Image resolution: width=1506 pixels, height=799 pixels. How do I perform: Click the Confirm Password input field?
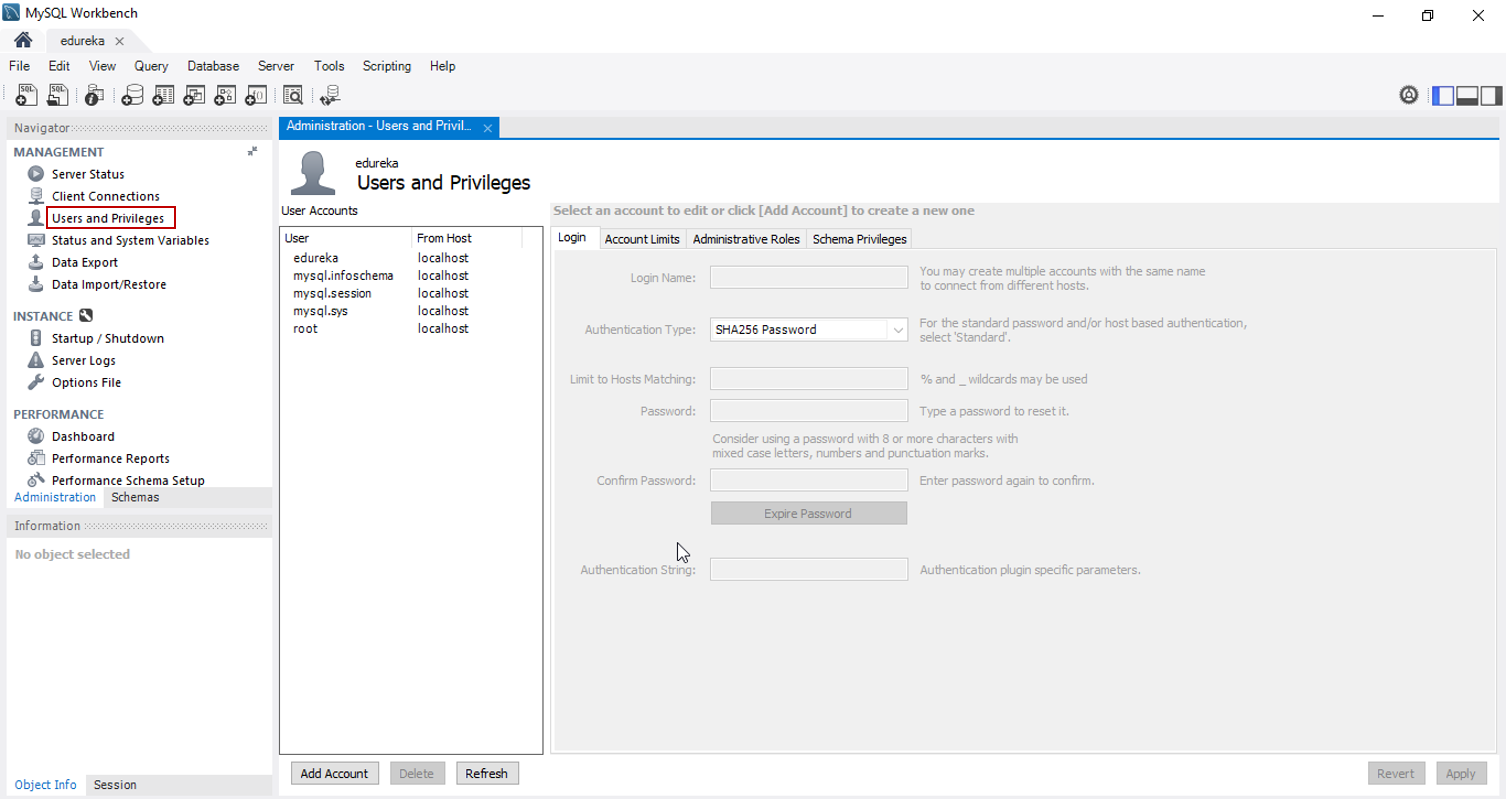pyautogui.click(x=809, y=480)
